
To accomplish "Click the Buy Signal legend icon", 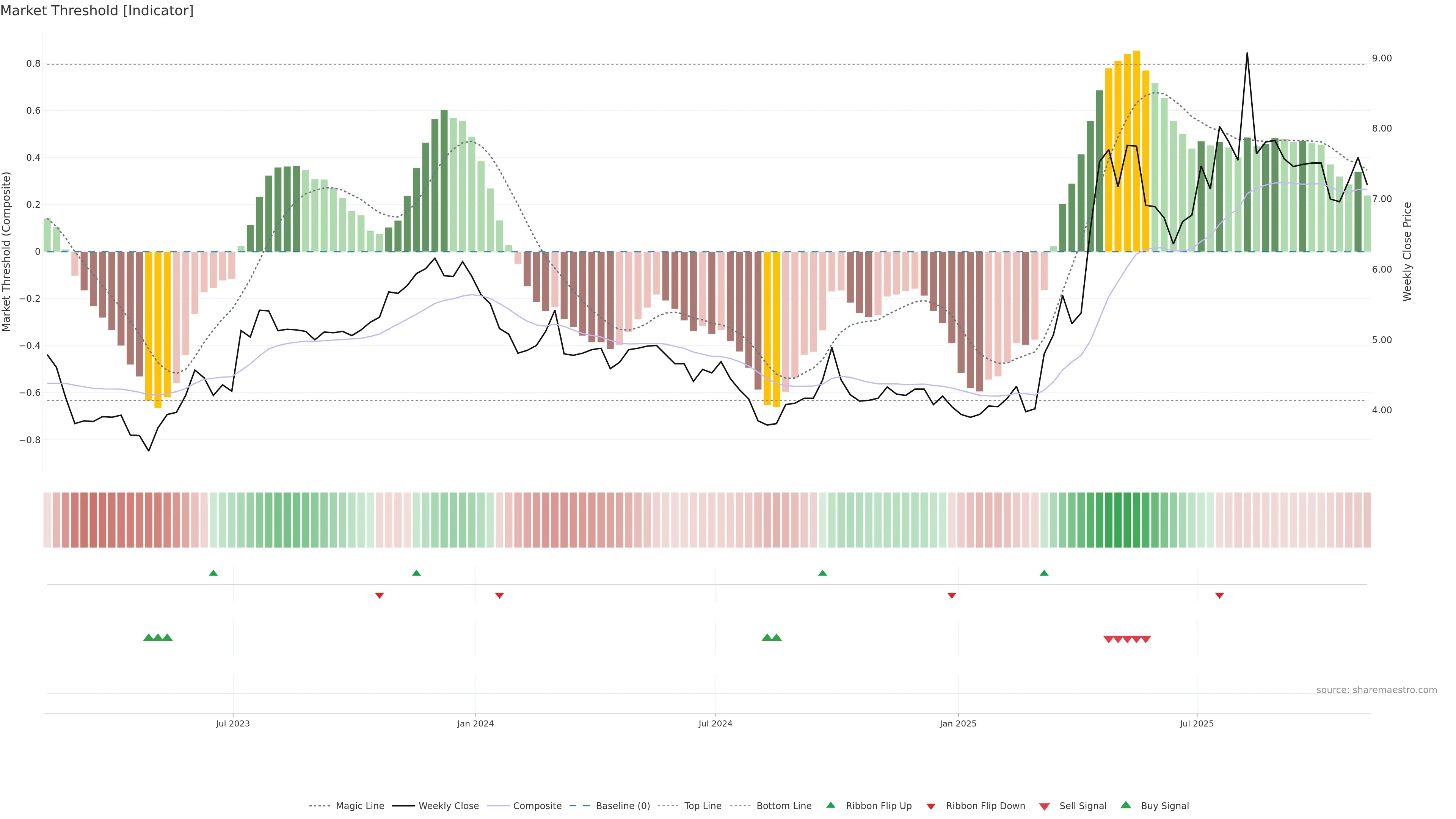I will (x=1126, y=805).
